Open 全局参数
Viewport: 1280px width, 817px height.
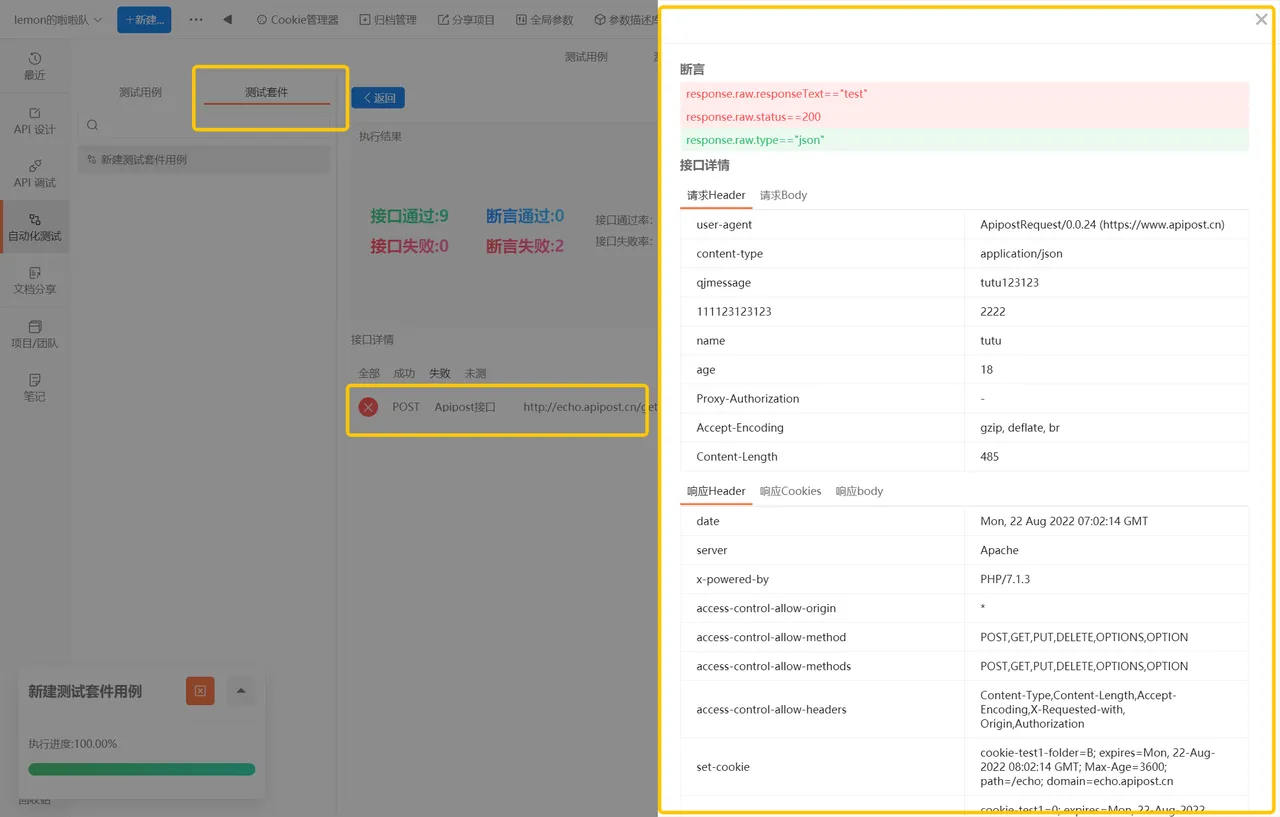point(545,20)
